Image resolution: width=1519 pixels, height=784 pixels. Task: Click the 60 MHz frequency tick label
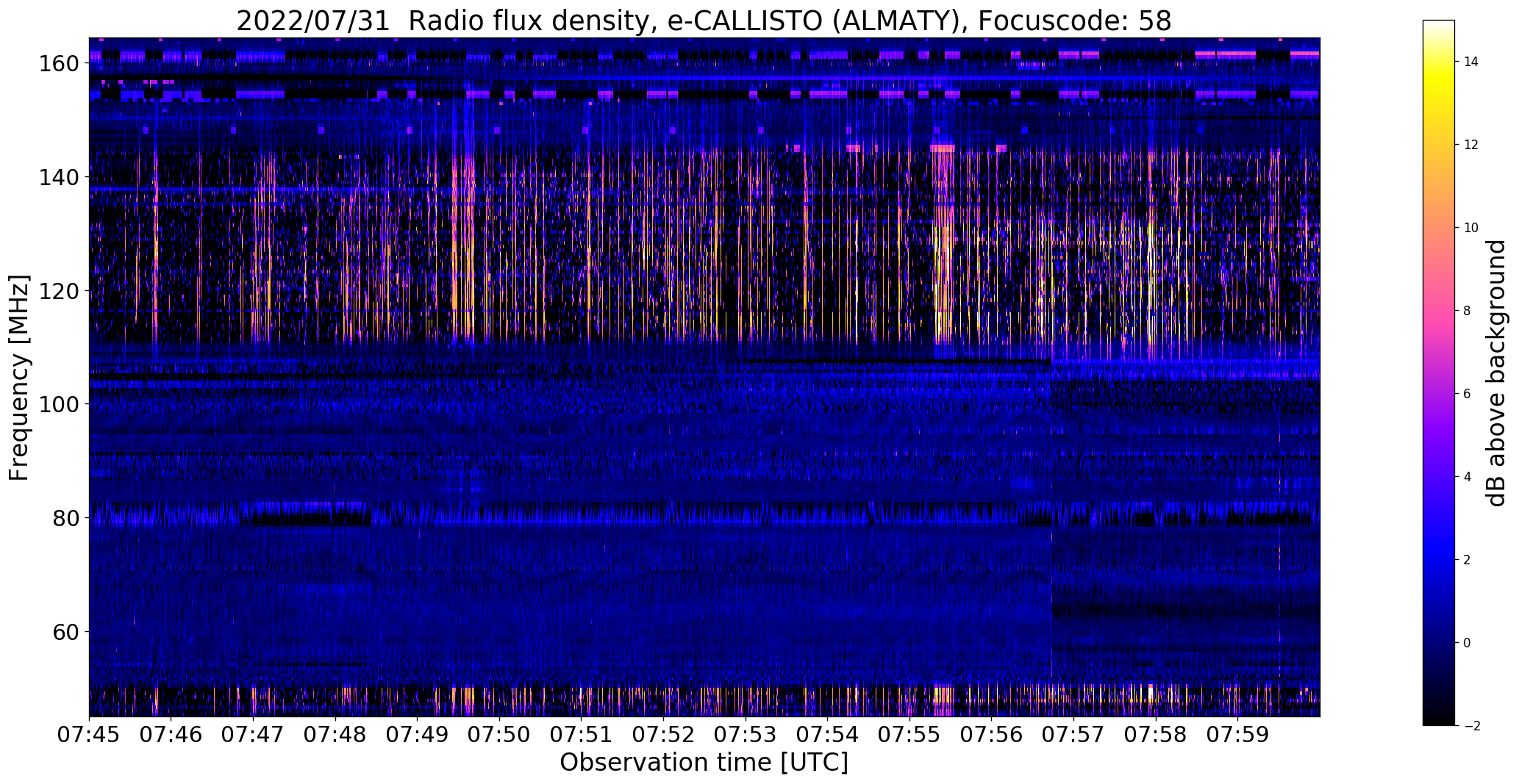tap(65, 632)
